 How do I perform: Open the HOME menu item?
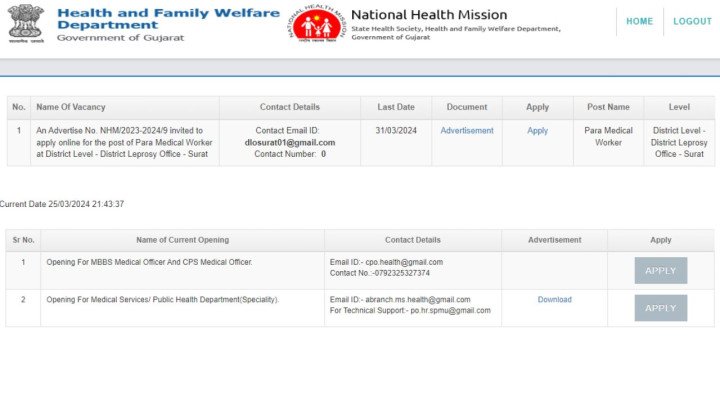[x=639, y=21]
